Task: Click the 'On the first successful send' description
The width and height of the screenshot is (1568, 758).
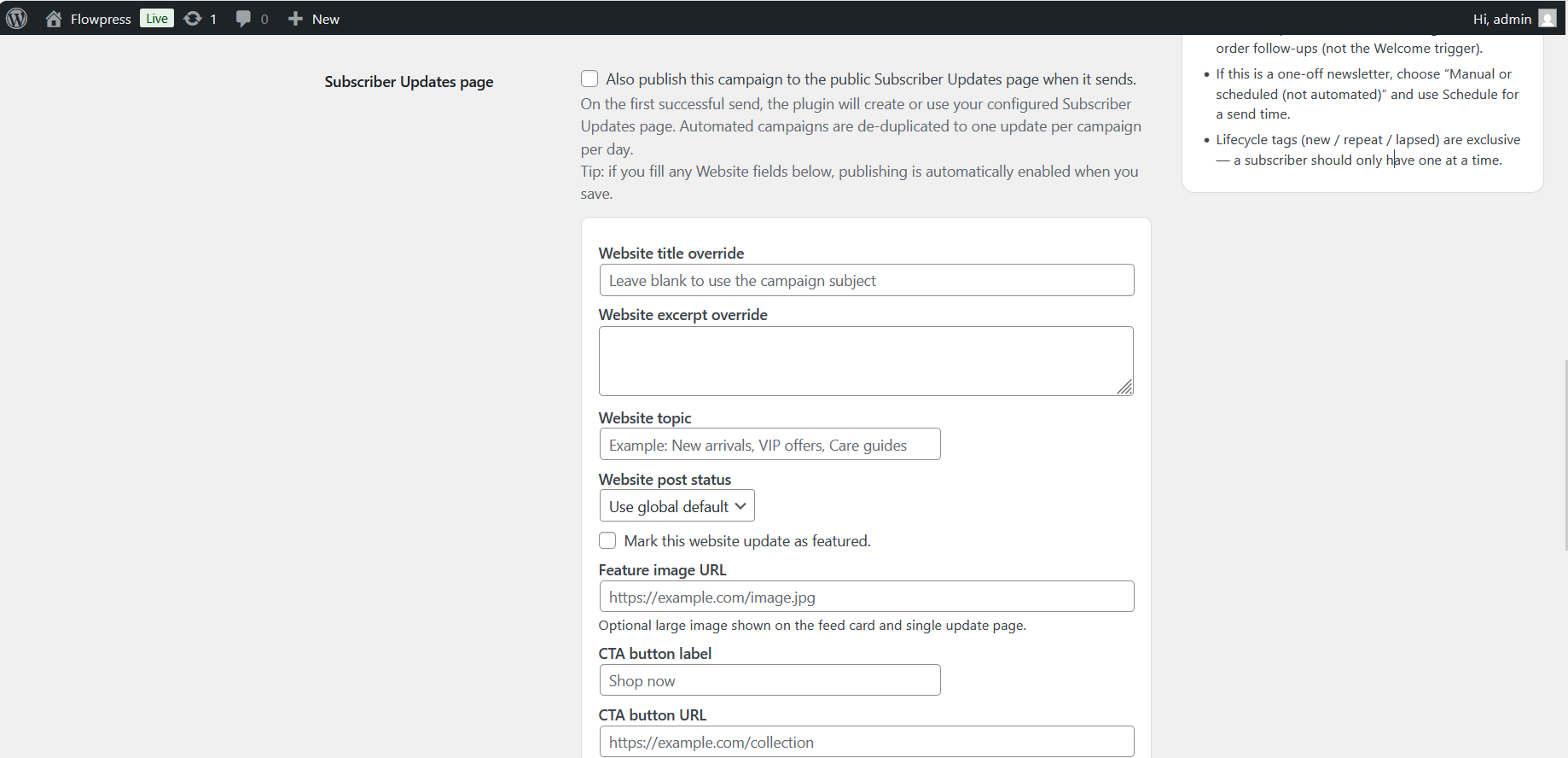Action: click(x=861, y=126)
